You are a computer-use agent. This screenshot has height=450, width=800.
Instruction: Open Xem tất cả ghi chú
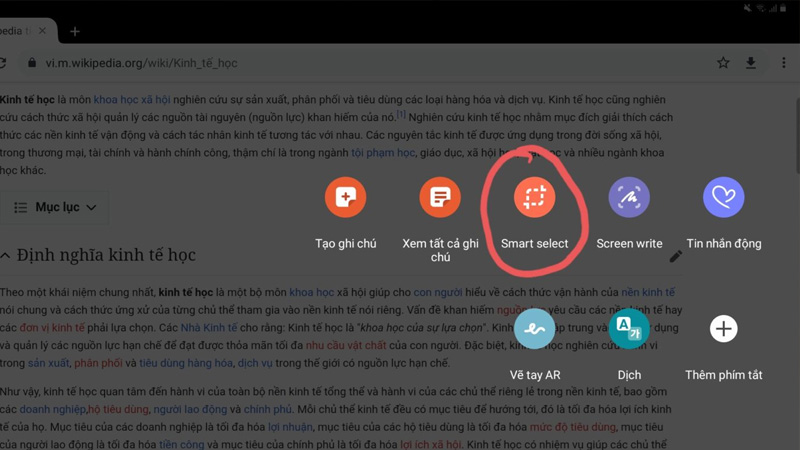(x=440, y=198)
